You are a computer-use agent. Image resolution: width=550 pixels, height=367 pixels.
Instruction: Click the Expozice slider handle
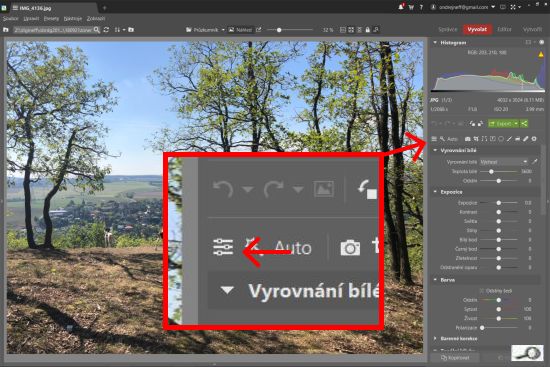[x=498, y=203]
